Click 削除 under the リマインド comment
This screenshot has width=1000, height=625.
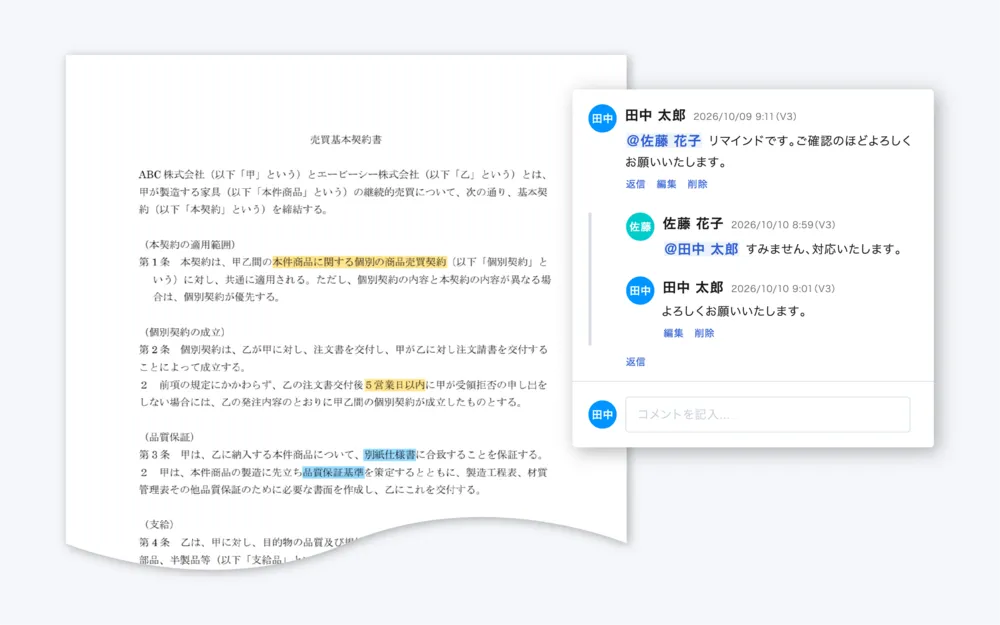tap(697, 184)
